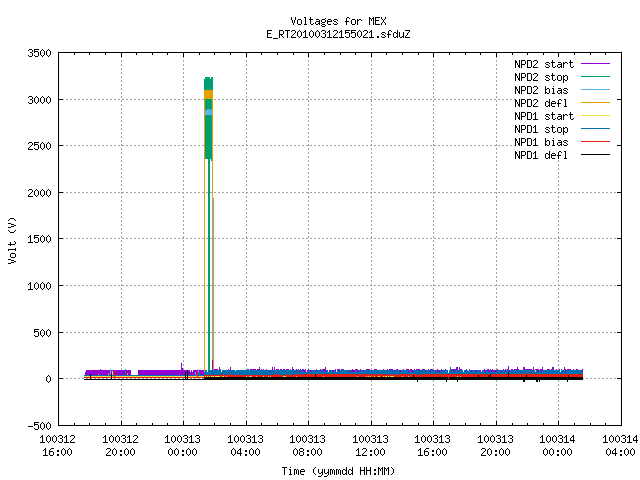Click the 3000 y-axis tick label
The image size is (640, 480).
[40, 100]
